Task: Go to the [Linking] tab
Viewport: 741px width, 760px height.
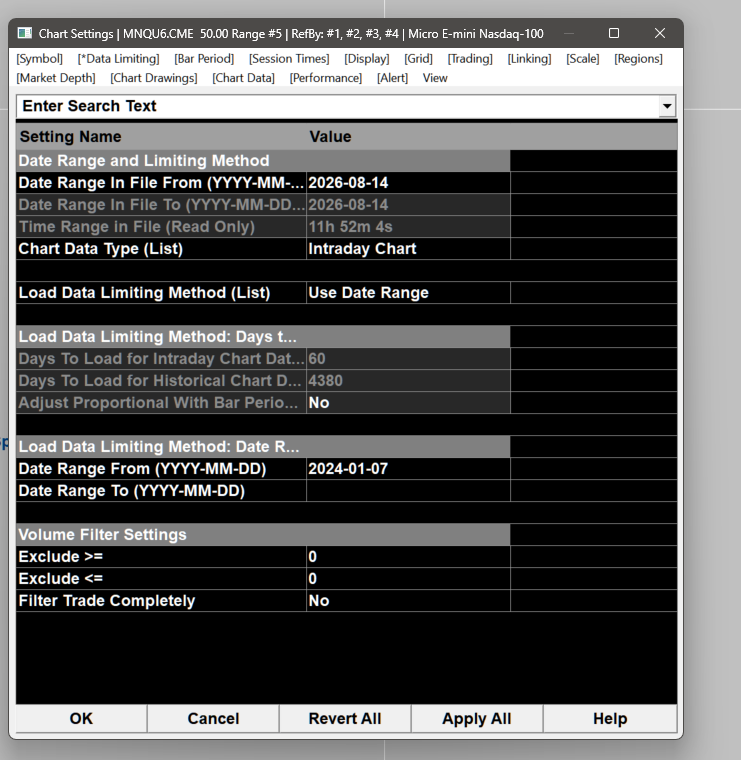Action: (x=529, y=59)
